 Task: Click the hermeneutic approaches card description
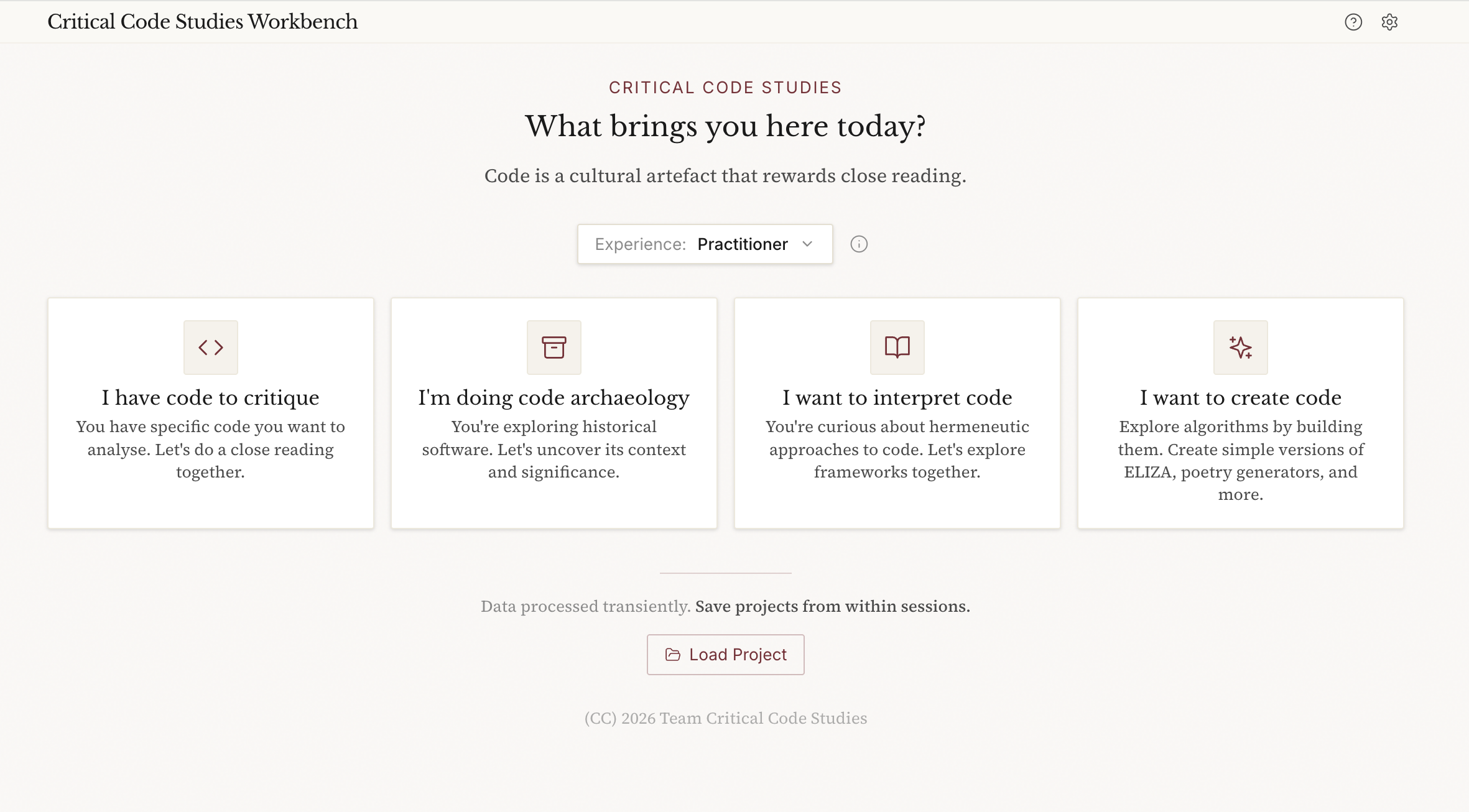[x=897, y=450]
